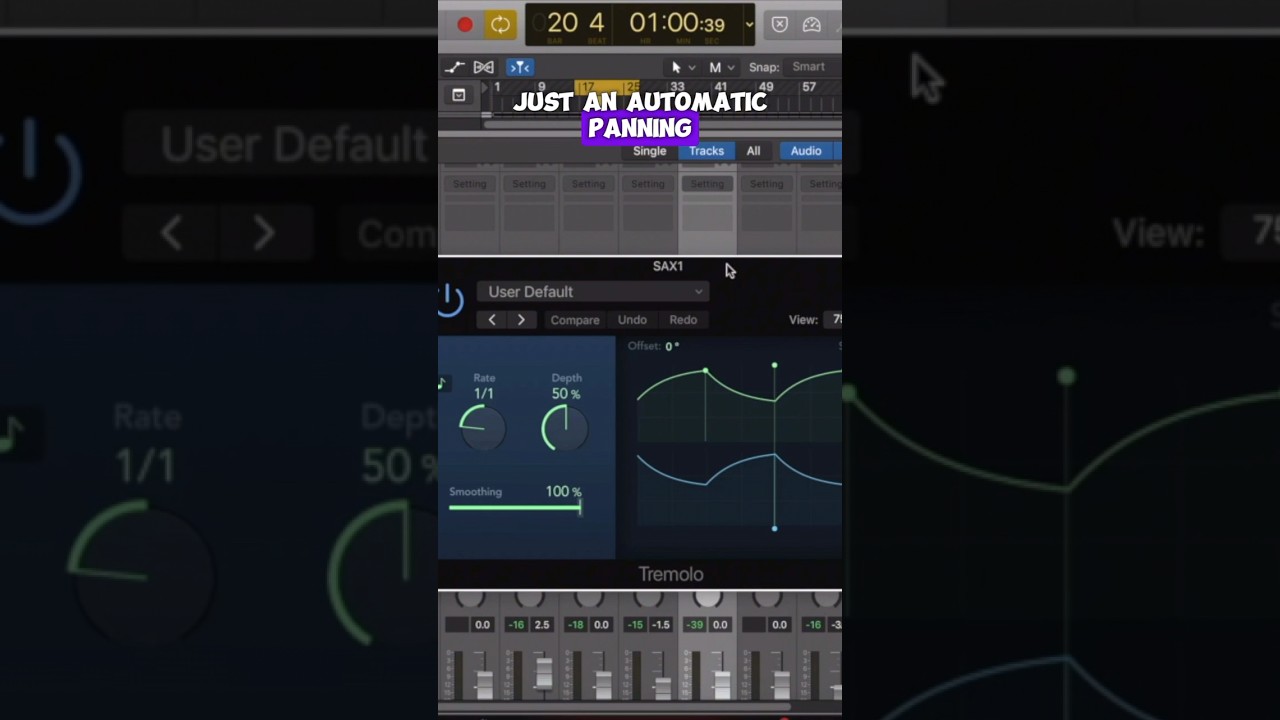The height and width of the screenshot is (720, 1280).
Task: Toggle the Audio channel filter button
Action: click(806, 151)
